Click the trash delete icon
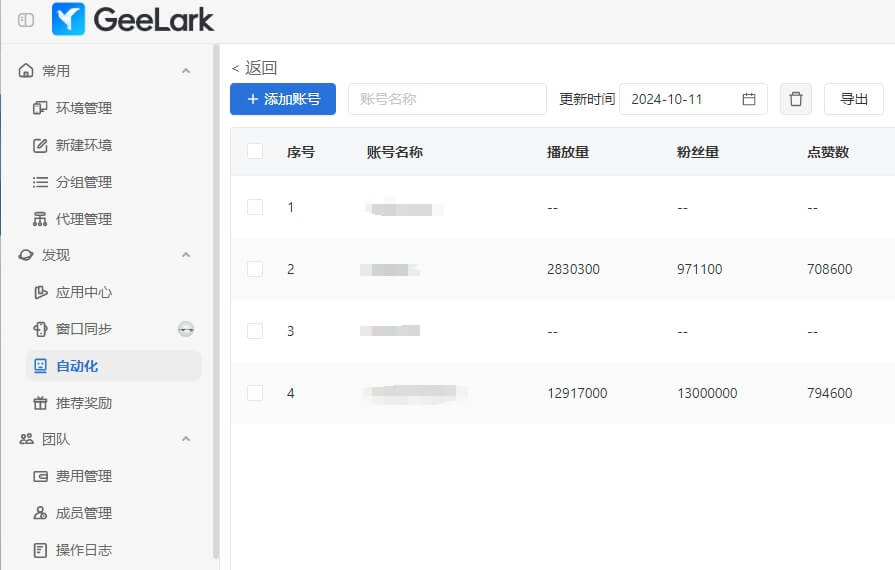 pyautogui.click(x=796, y=99)
